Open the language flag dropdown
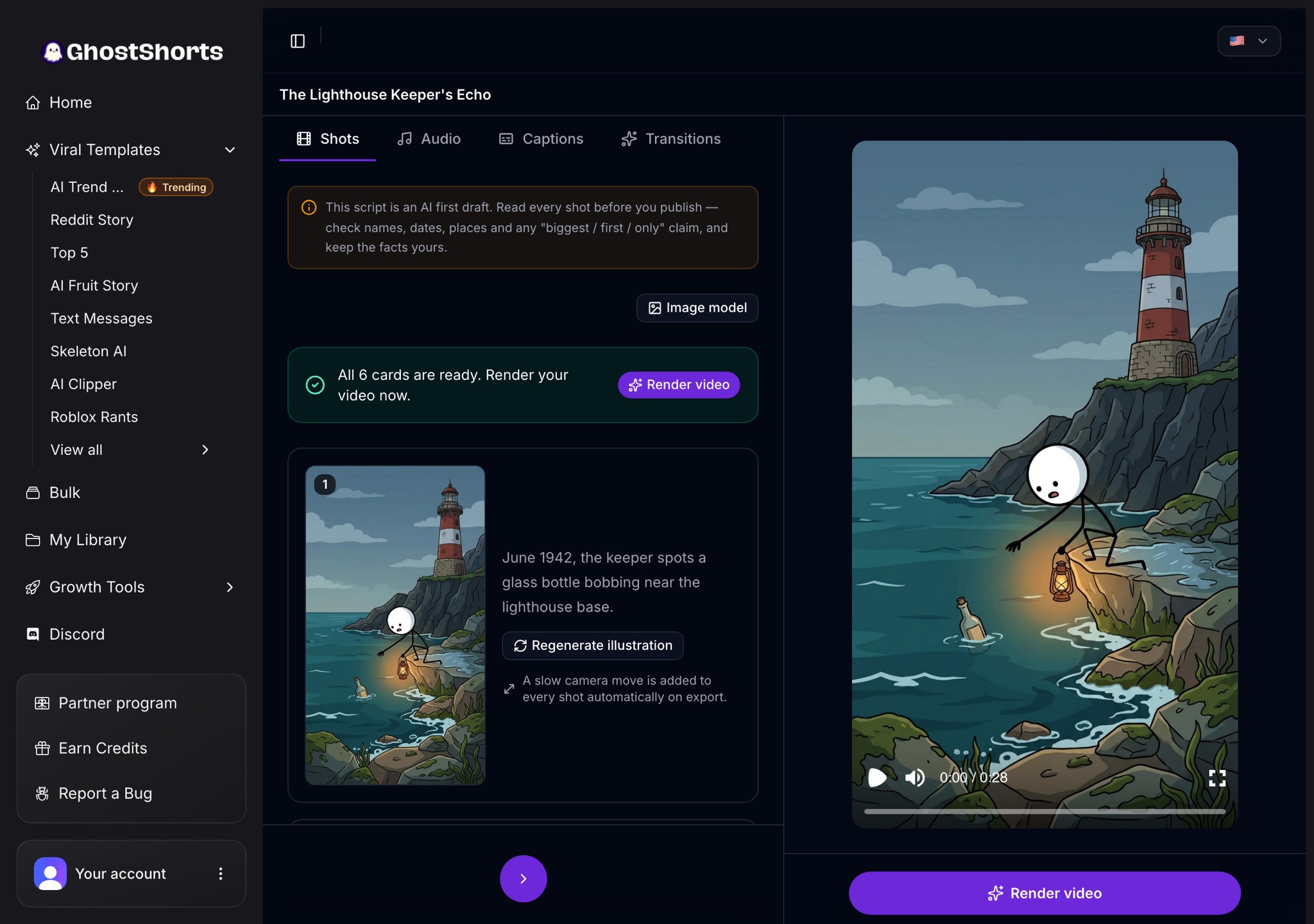 coord(1249,41)
